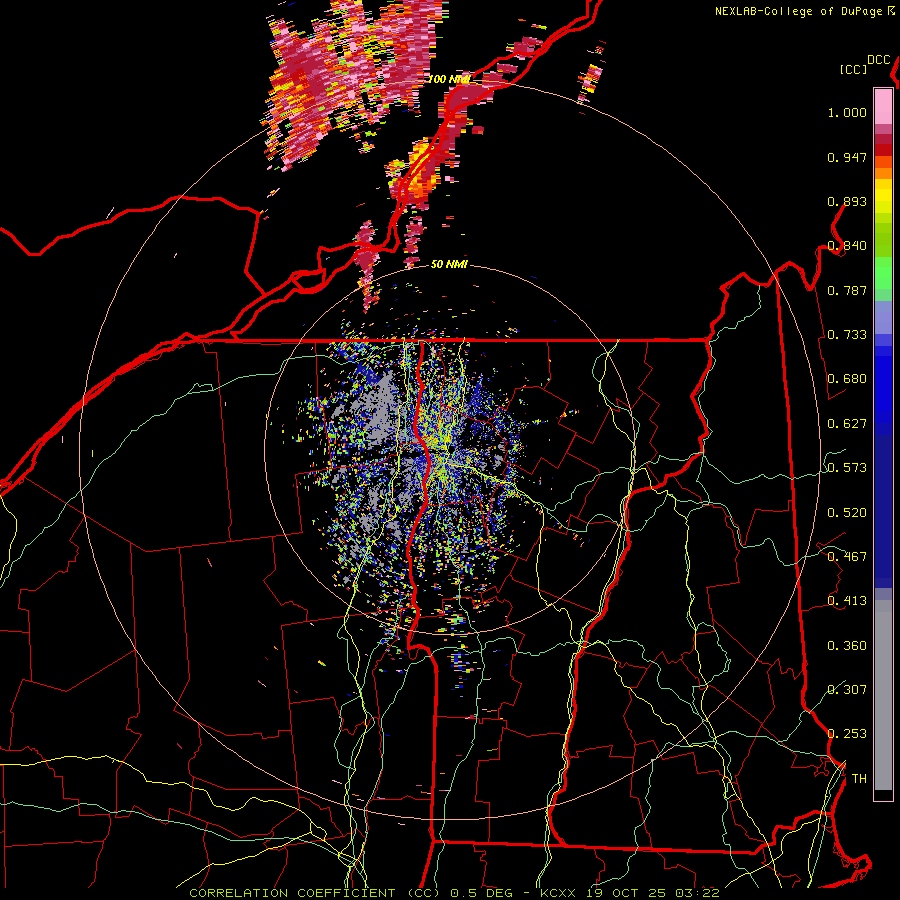Viewport: 900px width, 900px height.
Task: Select the 0.253 legend value
Action: (x=847, y=734)
